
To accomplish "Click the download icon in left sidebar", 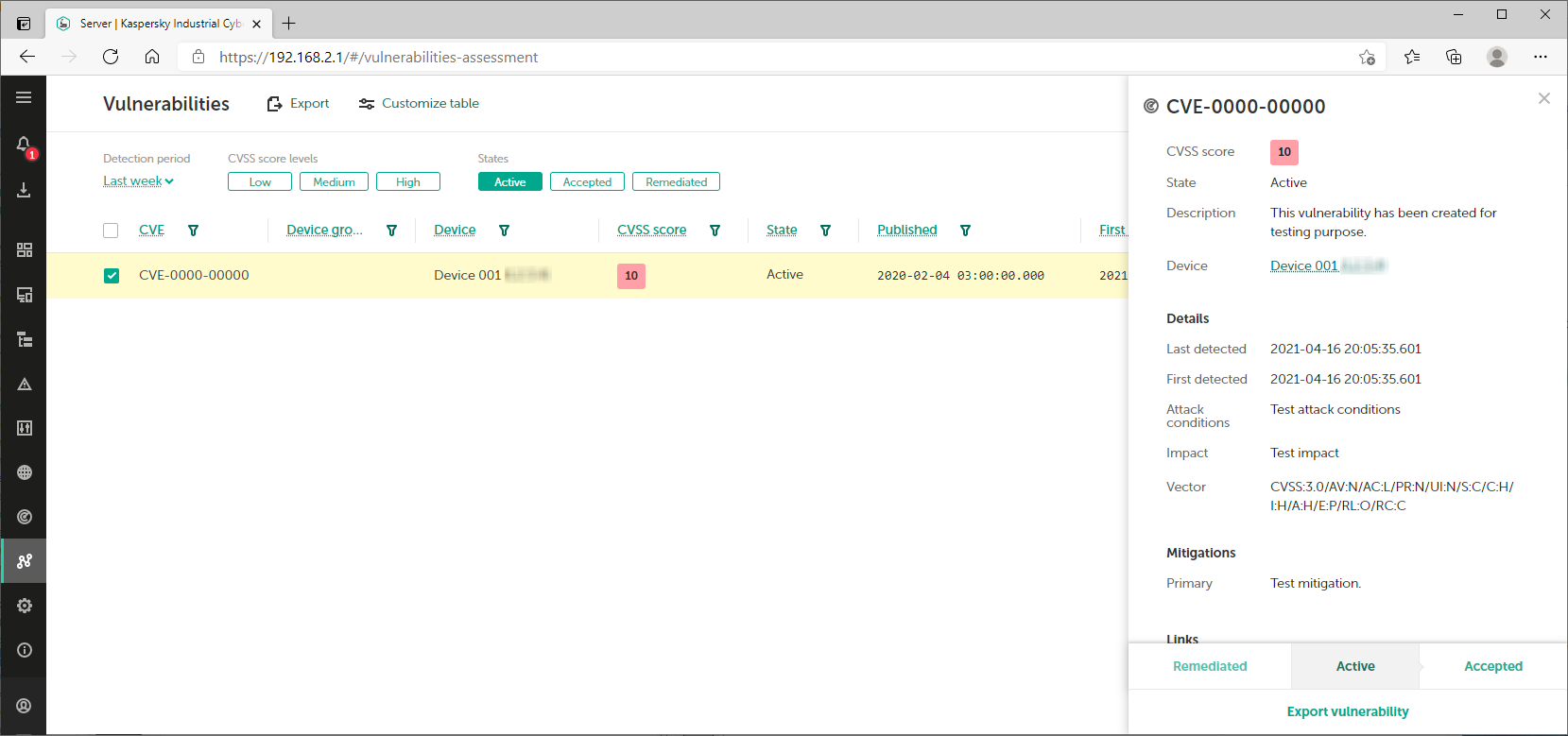I will pos(24,190).
